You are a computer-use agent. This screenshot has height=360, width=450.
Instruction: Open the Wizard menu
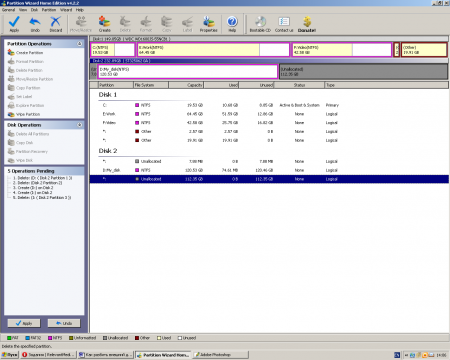[66, 10]
